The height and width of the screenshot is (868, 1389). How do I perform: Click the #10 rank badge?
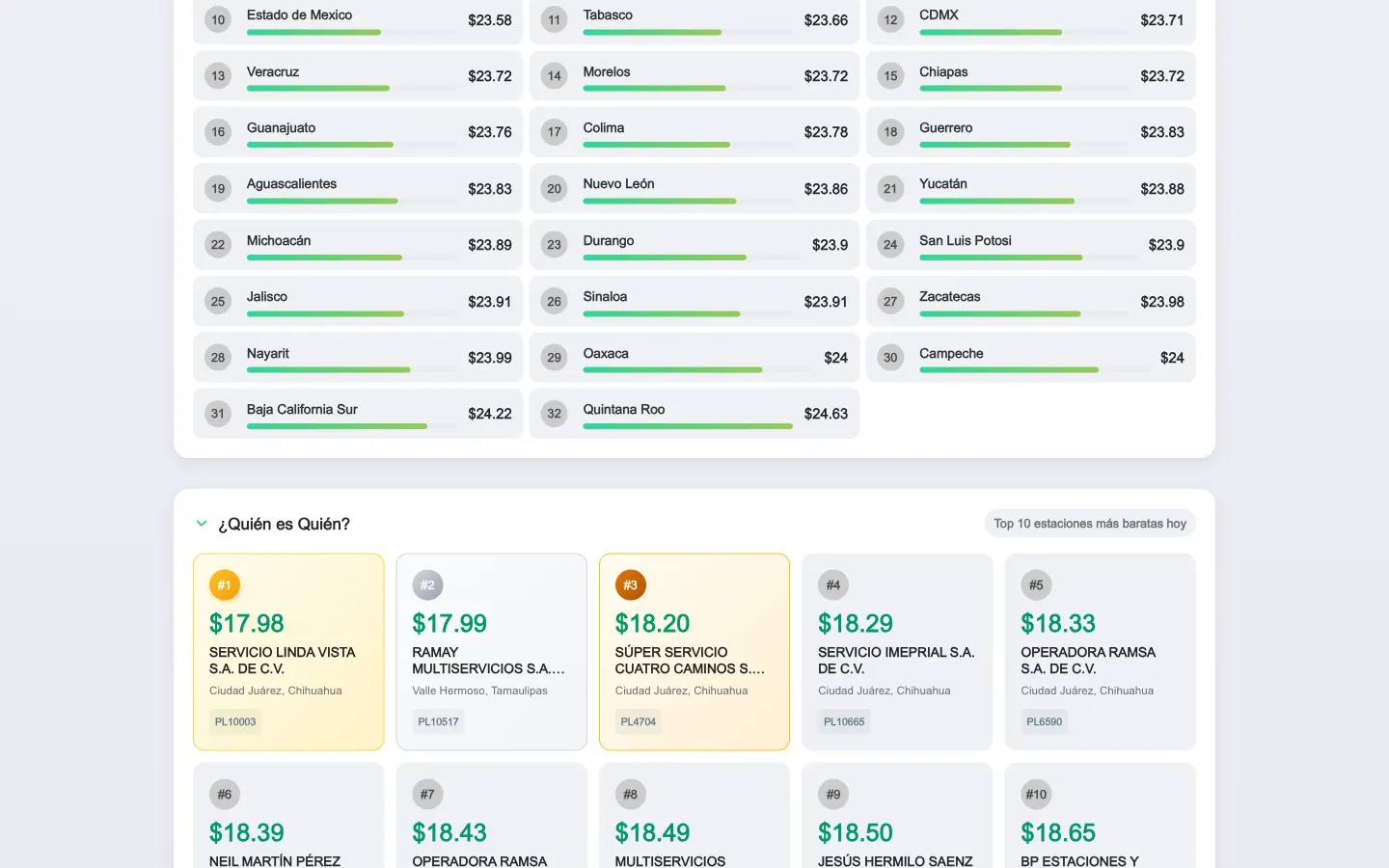tap(1036, 795)
